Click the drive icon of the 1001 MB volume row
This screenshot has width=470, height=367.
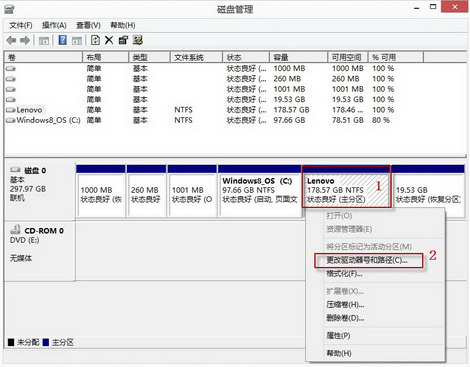(x=11, y=89)
